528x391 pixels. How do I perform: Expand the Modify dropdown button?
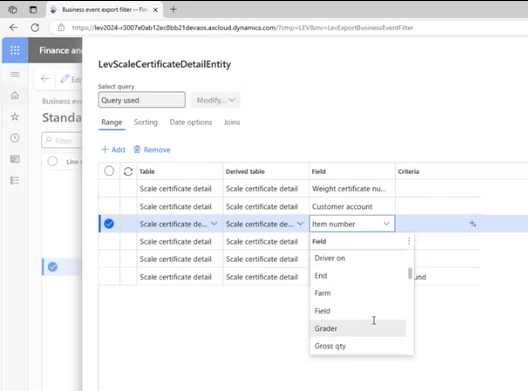[x=216, y=100]
